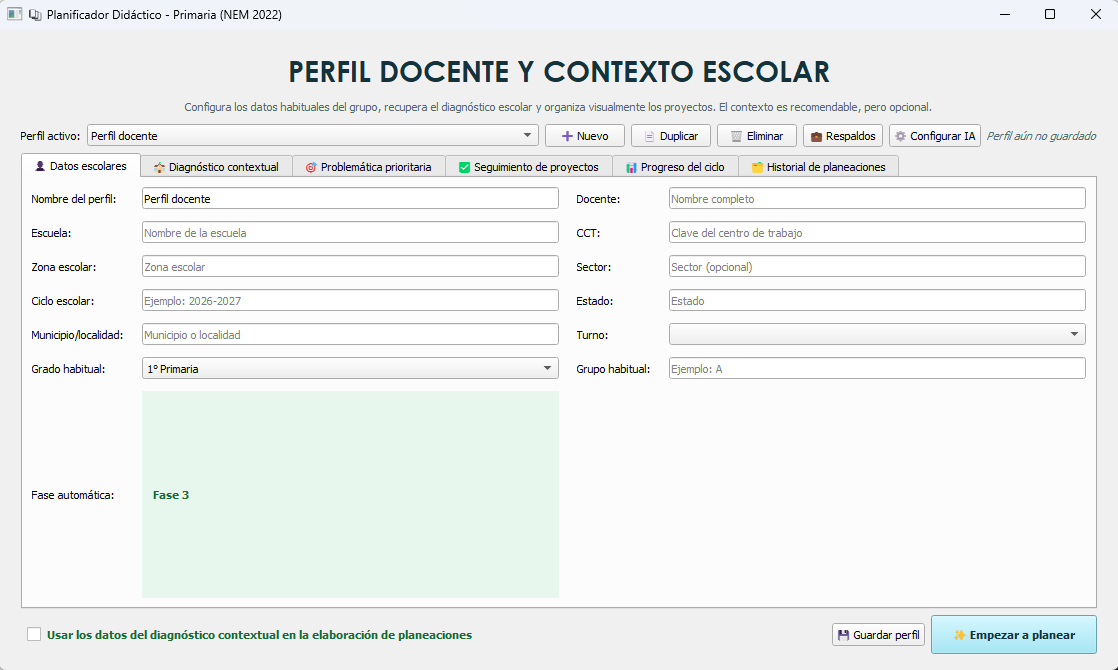Viewport: 1118px width, 670px height.
Task: Click the Docente full name field
Action: coord(877,198)
